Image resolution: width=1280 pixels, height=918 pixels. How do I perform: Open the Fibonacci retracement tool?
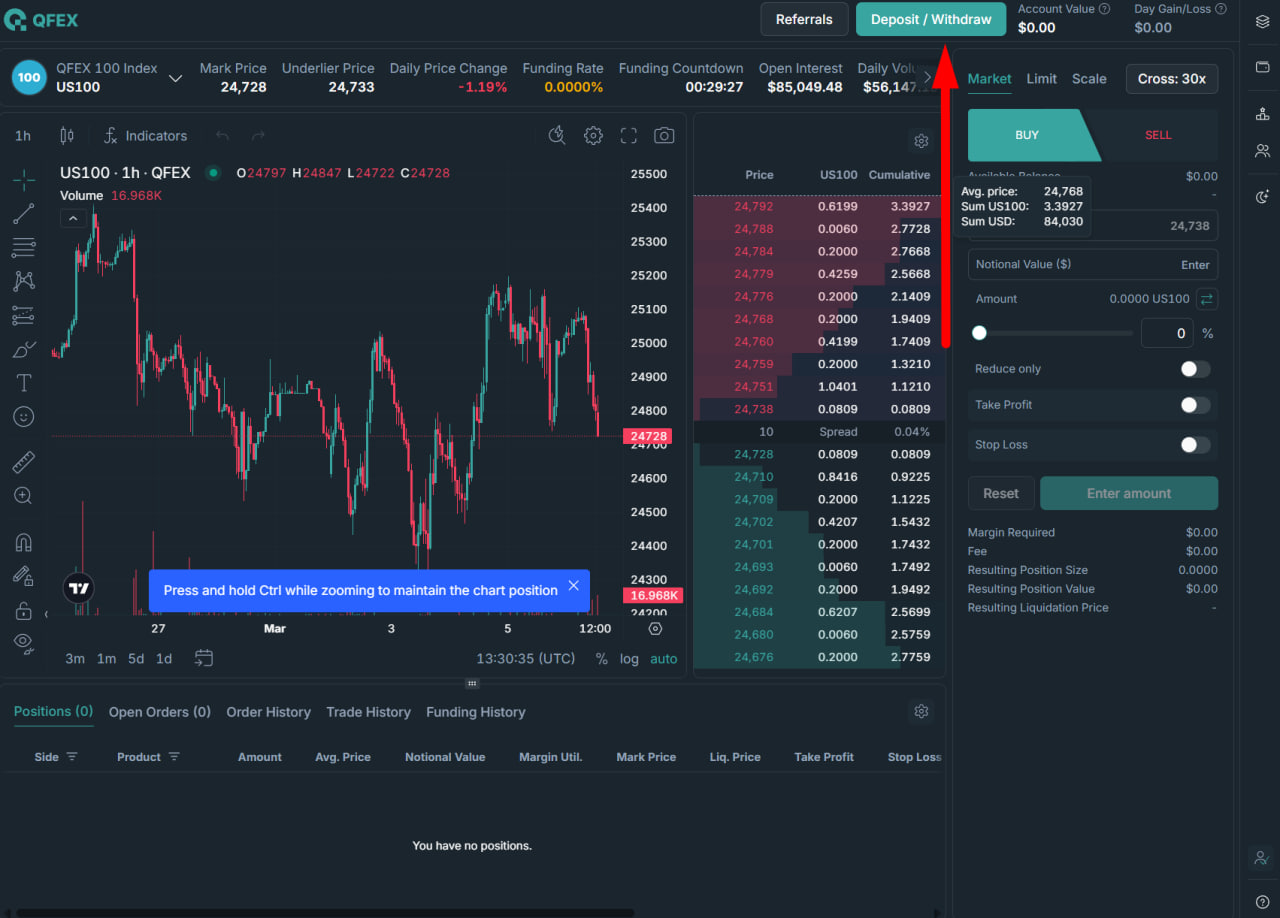[x=24, y=247]
